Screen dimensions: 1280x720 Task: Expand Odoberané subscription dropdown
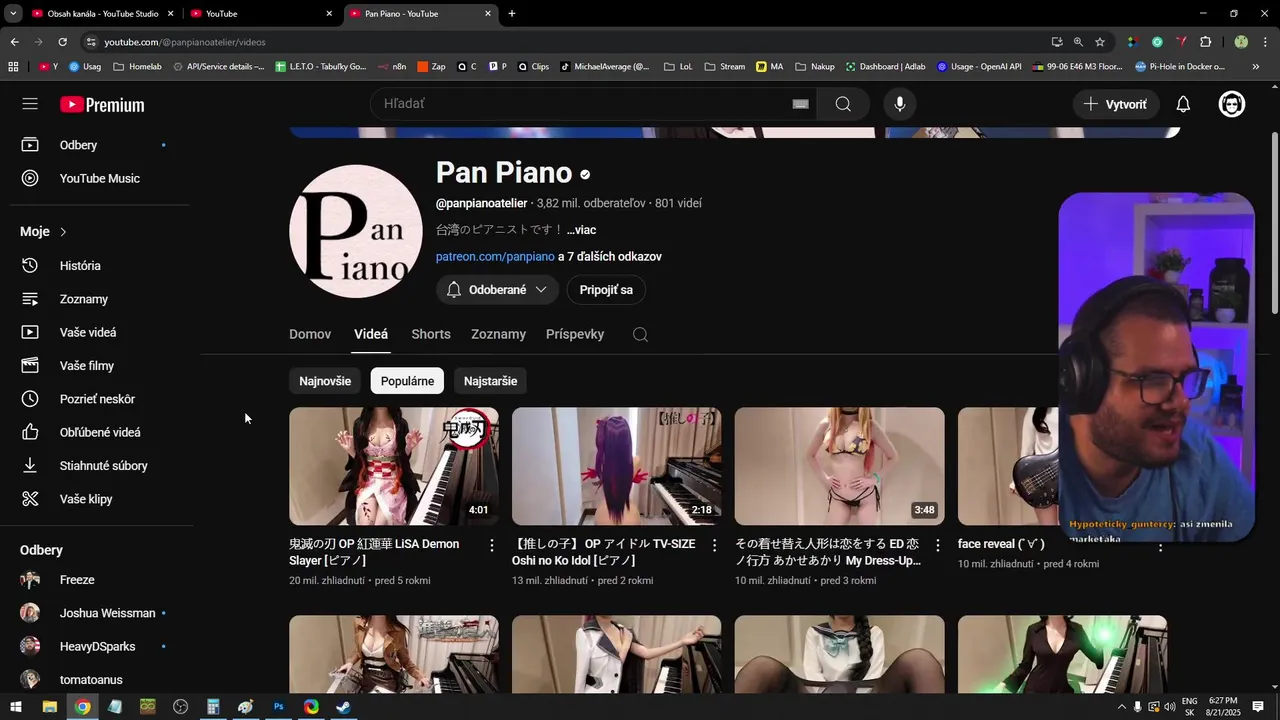click(497, 290)
